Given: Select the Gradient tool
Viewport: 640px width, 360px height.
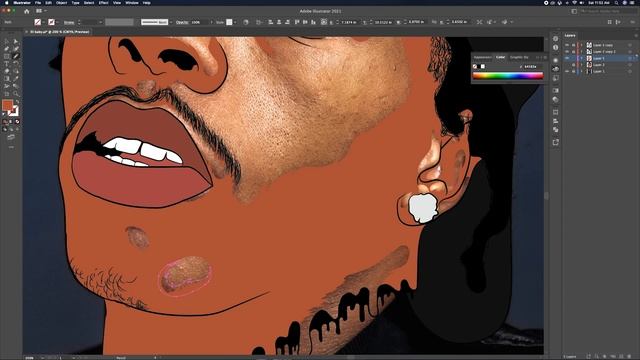Looking at the screenshot, I should click(7, 79).
